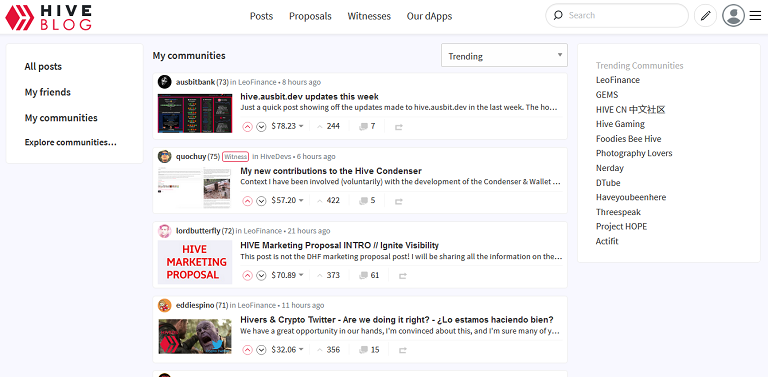Image resolution: width=768 pixels, height=377 pixels.
Task: Expand the $78.23 payout details
Action: pyautogui.click(x=288, y=126)
